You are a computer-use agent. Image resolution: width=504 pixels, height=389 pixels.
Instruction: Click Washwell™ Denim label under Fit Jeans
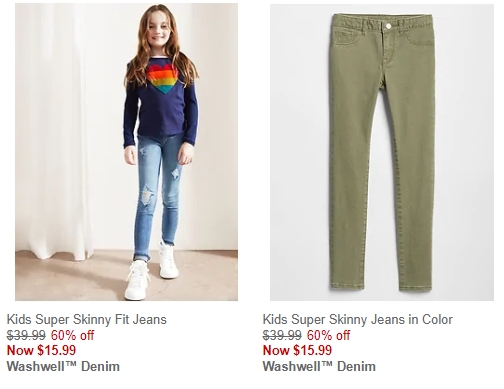[x=63, y=366]
